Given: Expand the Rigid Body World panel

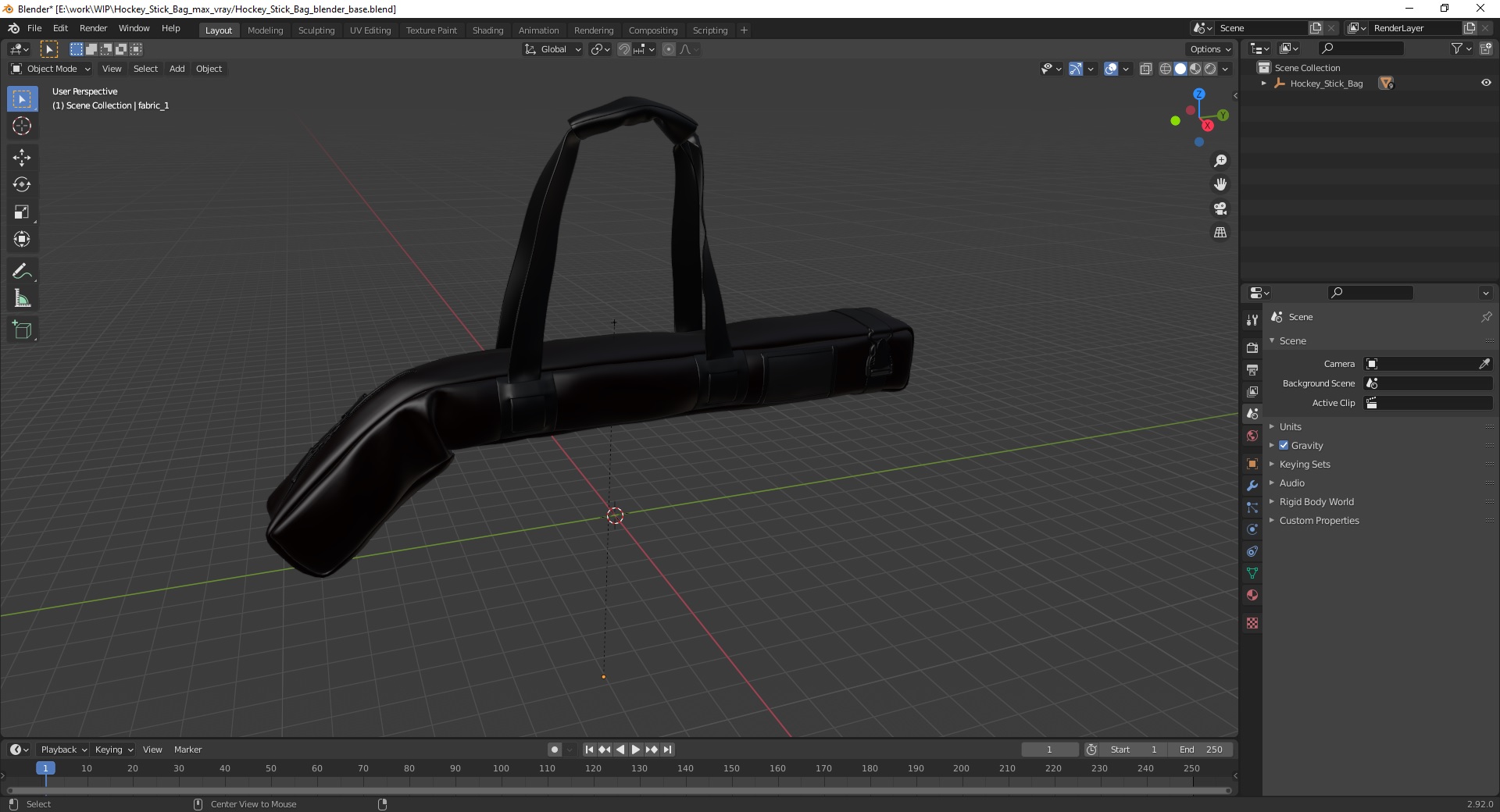Looking at the screenshot, I should [1316, 501].
